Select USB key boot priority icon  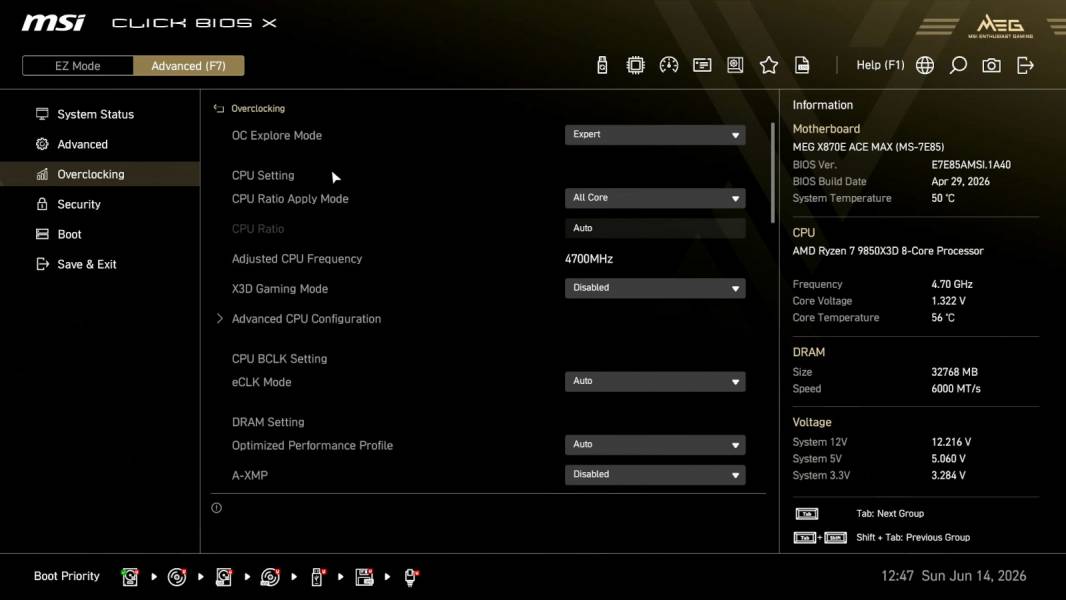point(317,577)
